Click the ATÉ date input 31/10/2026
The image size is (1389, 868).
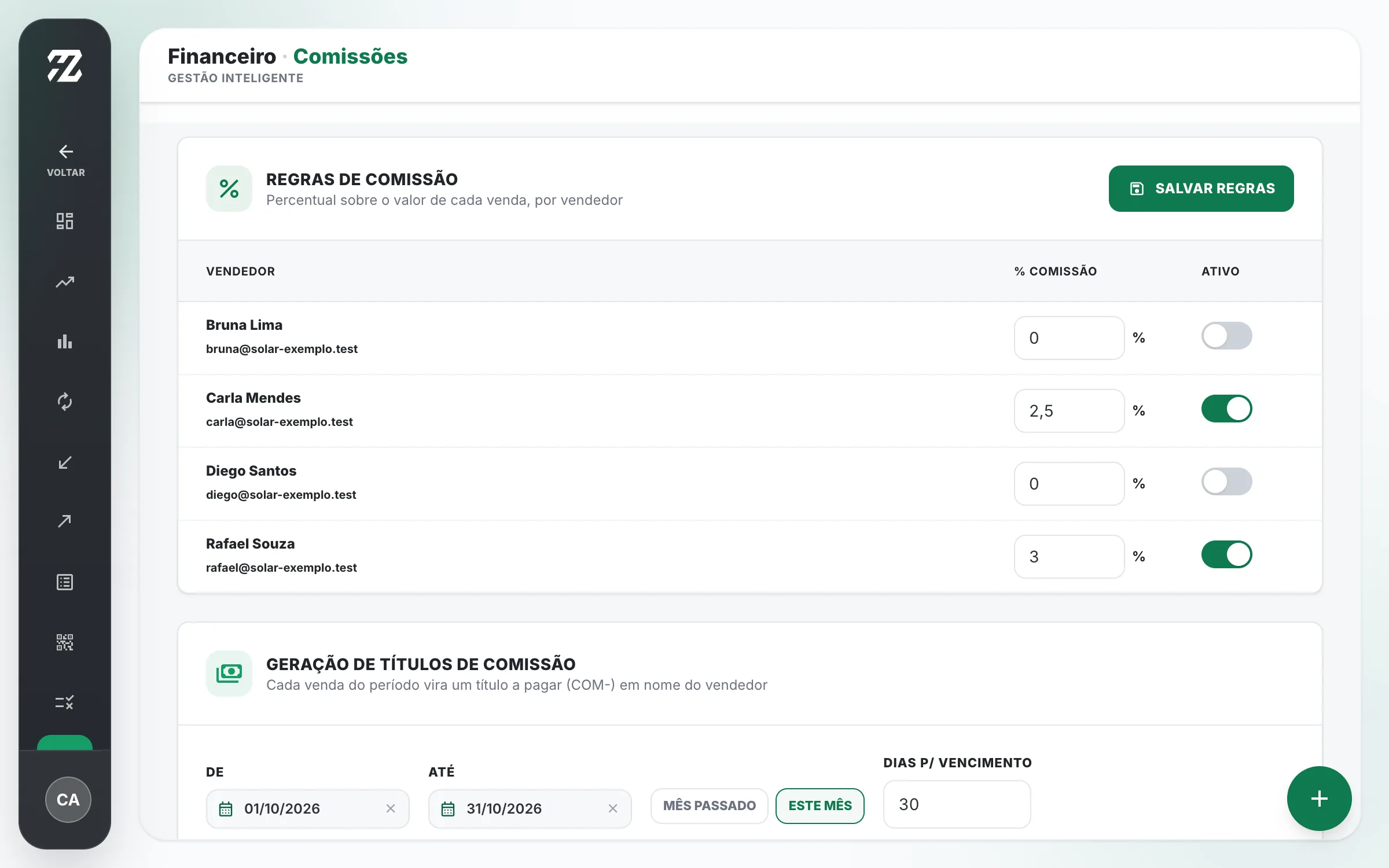click(x=530, y=809)
